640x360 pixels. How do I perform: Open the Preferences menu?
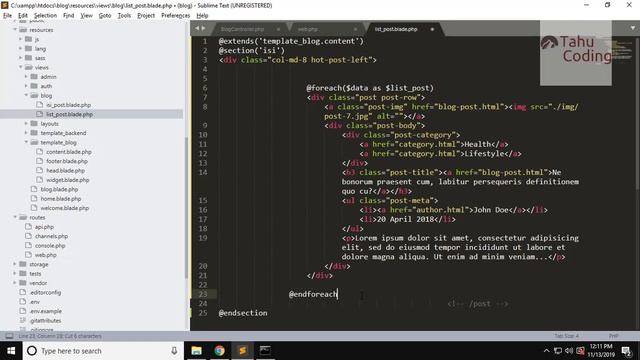coord(176,16)
